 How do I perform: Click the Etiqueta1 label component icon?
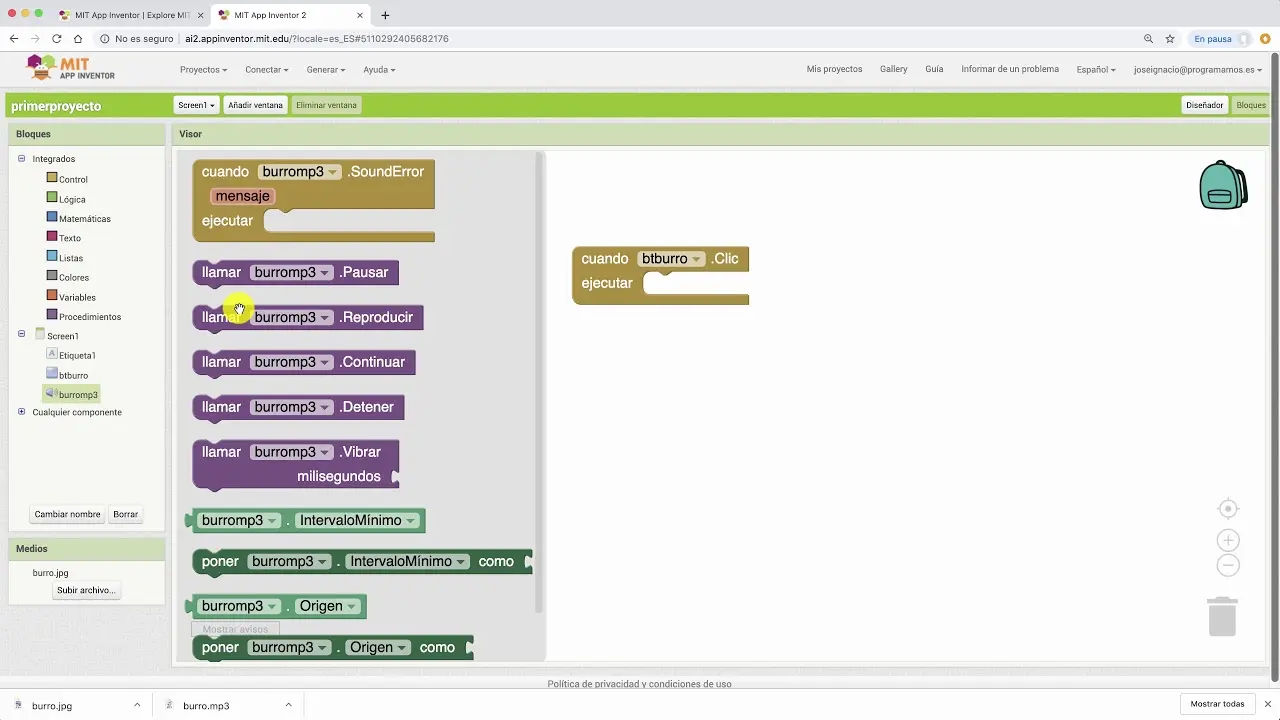pyautogui.click(x=52, y=354)
